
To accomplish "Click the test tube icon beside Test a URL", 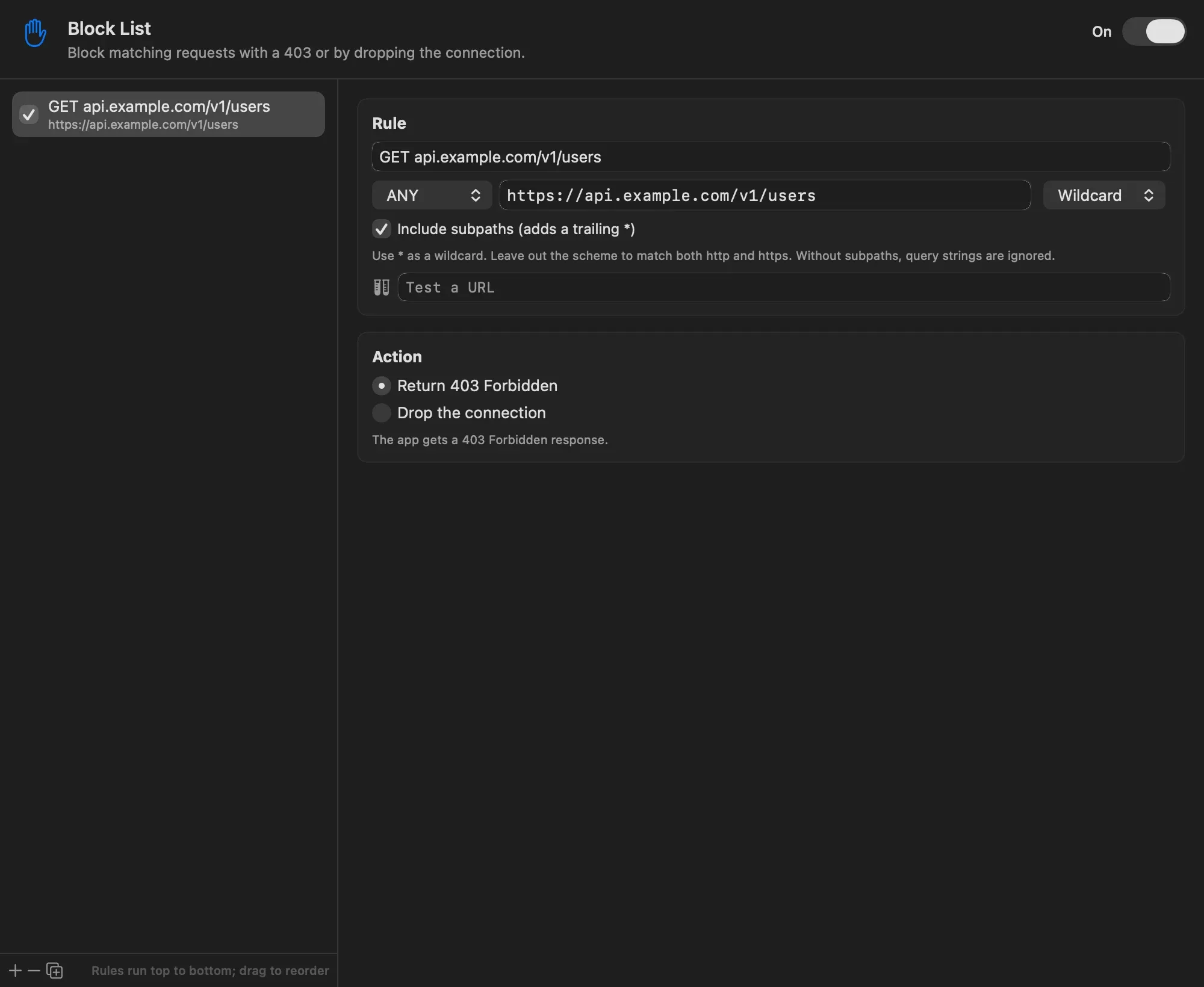I will (x=381, y=288).
